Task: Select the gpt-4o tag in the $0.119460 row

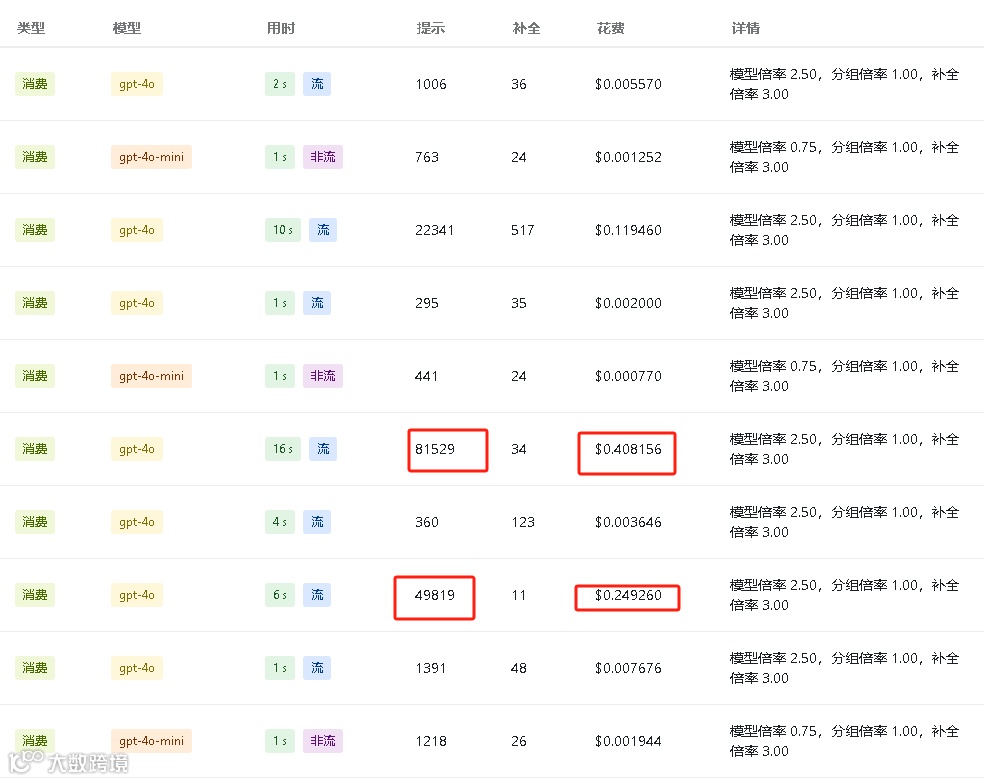Action: pos(137,230)
